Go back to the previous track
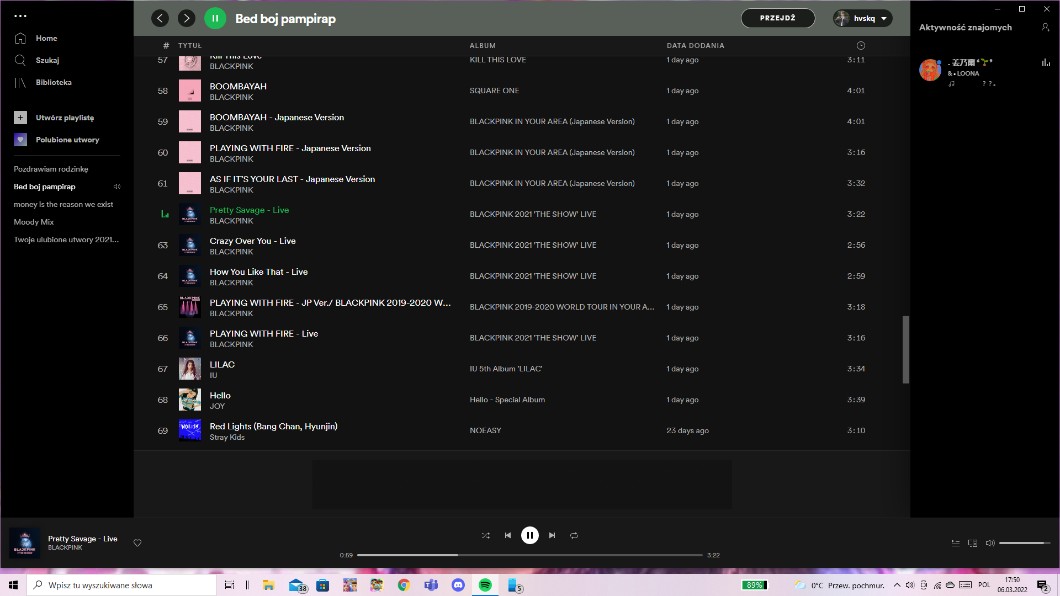The height and width of the screenshot is (596, 1060). point(508,535)
